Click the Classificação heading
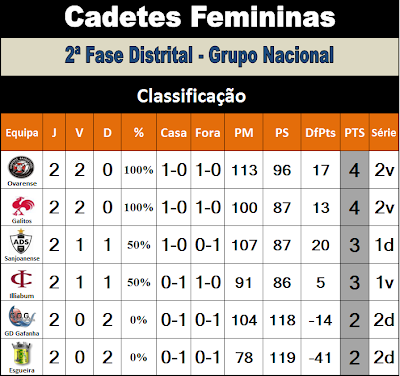Screen dimensions: 400x376 tap(191, 96)
